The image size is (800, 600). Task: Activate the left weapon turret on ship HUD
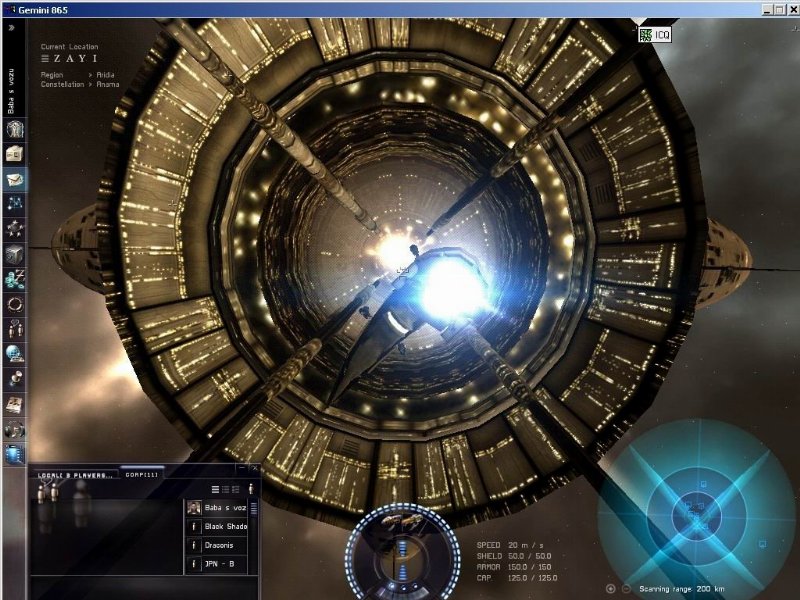[390, 520]
